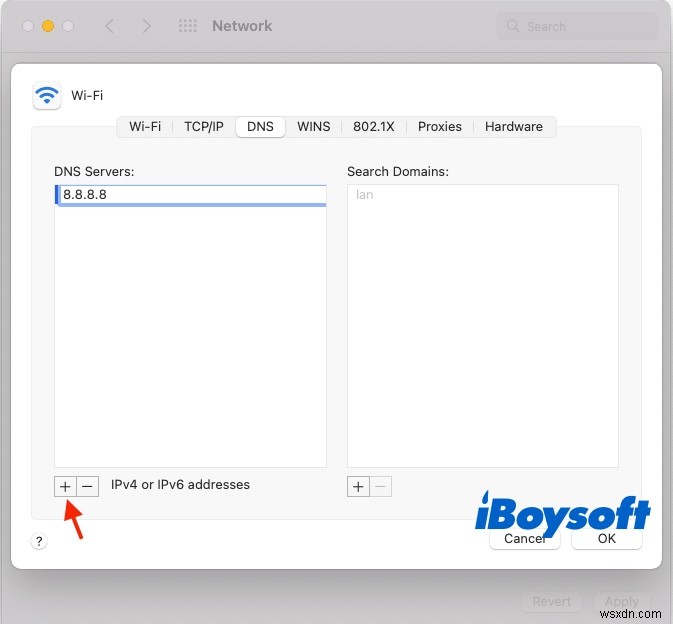Select the DNS tab

(x=261, y=127)
